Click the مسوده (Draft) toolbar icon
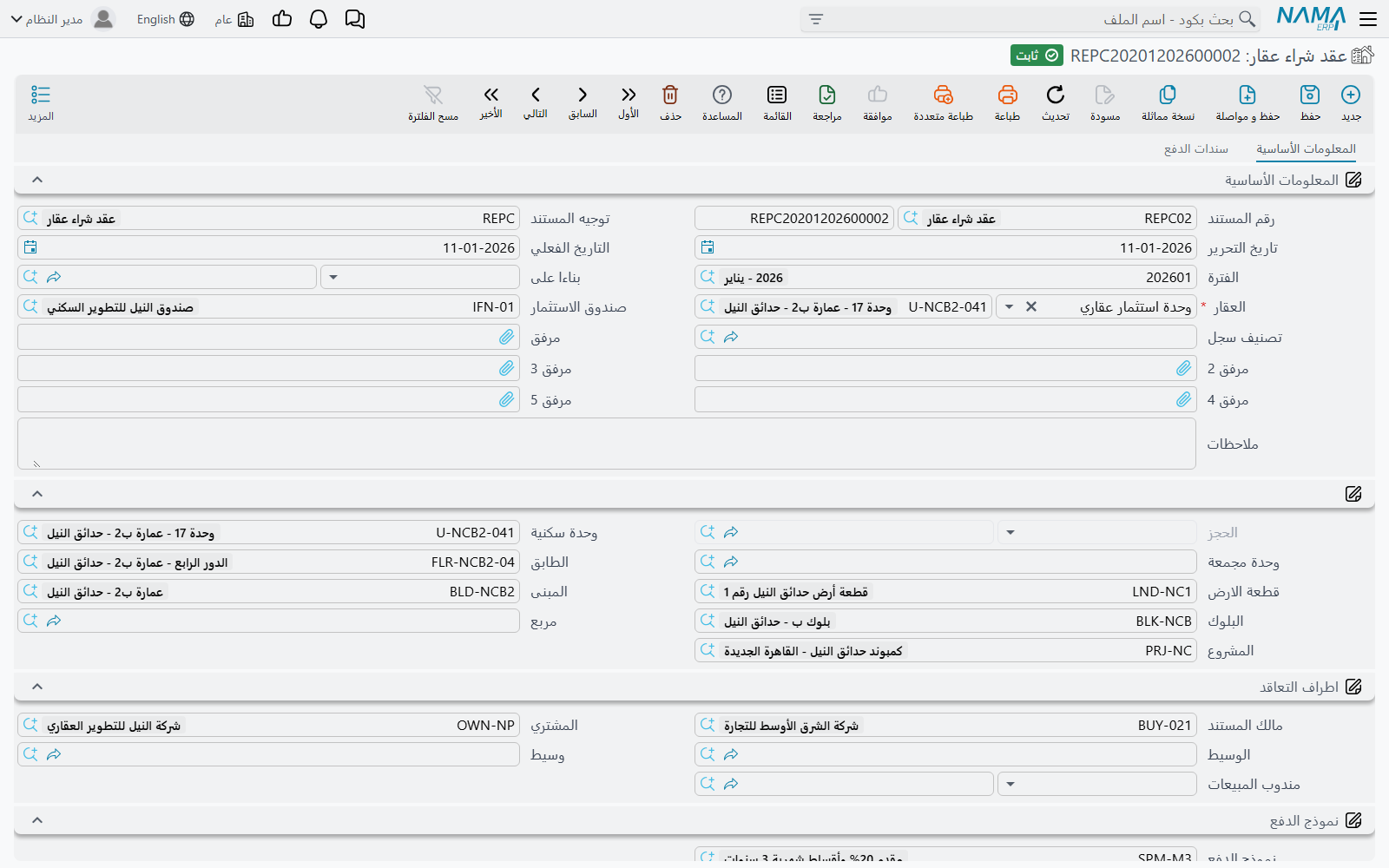This screenshot has width=1389, height=868. tap(1105, 95)
